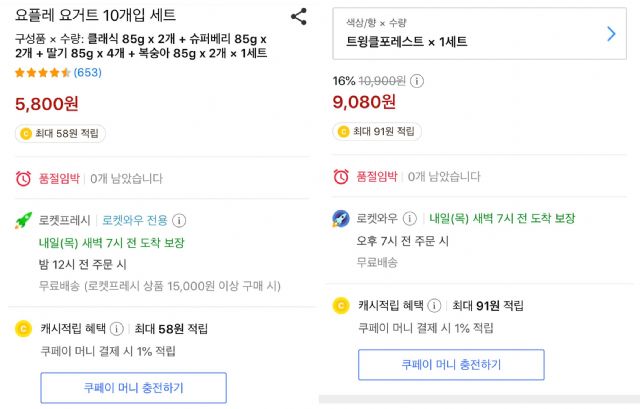The width and height of the screenshot is (640, 409).
Task: Open the 트윙클포레스트 × 1세트 option selector
Action: coord(480,33)
